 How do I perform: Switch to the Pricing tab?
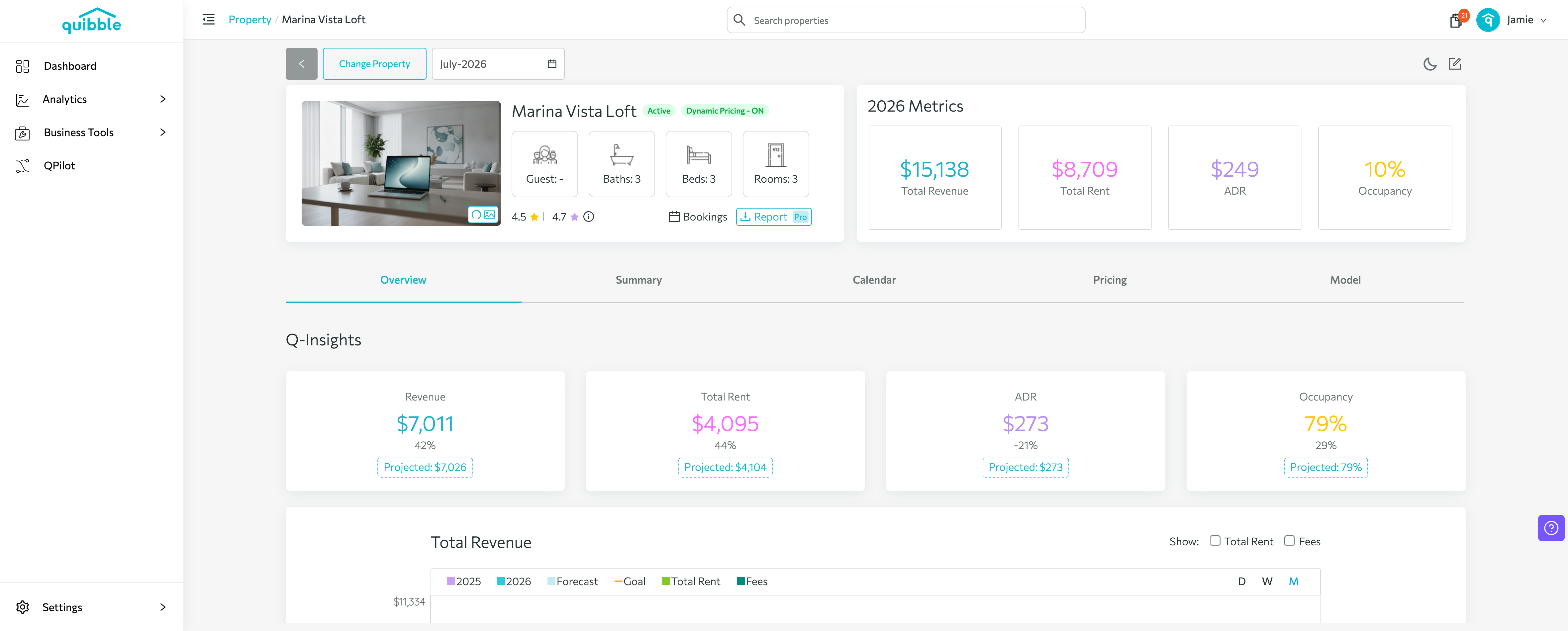pyautogui.click(x=1109, y=280)
